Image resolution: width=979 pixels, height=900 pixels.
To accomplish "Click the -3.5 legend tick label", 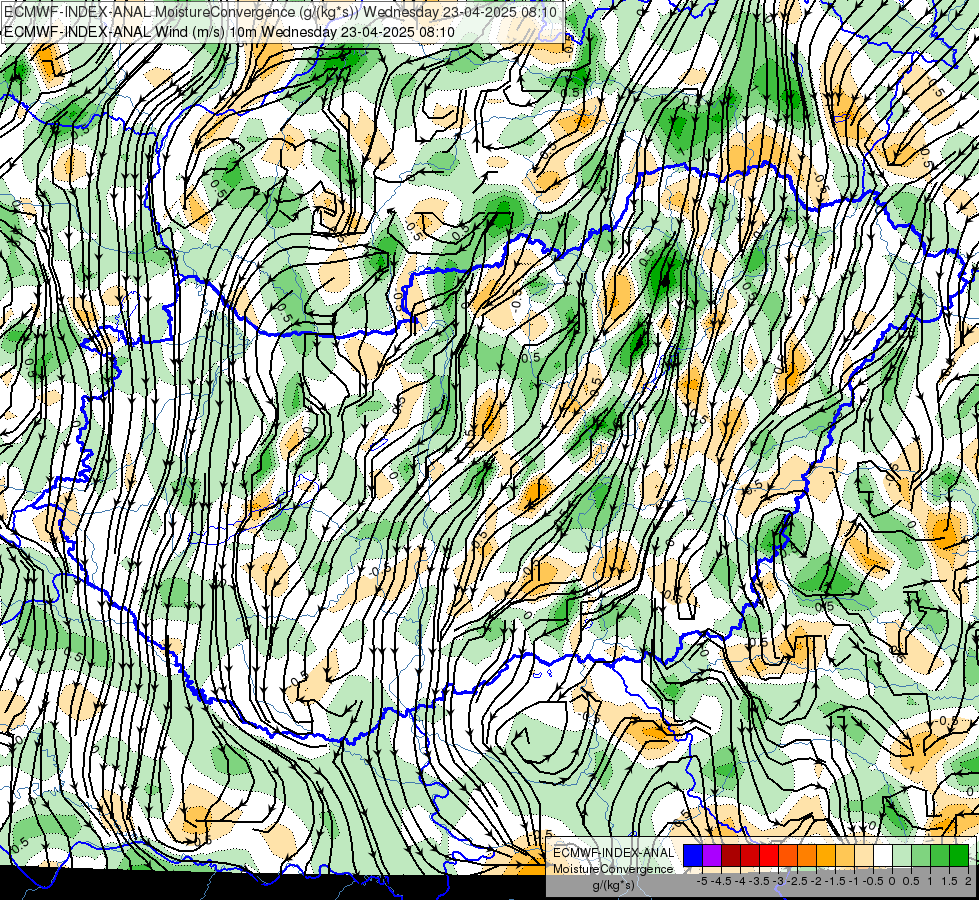I will (759, 881).
